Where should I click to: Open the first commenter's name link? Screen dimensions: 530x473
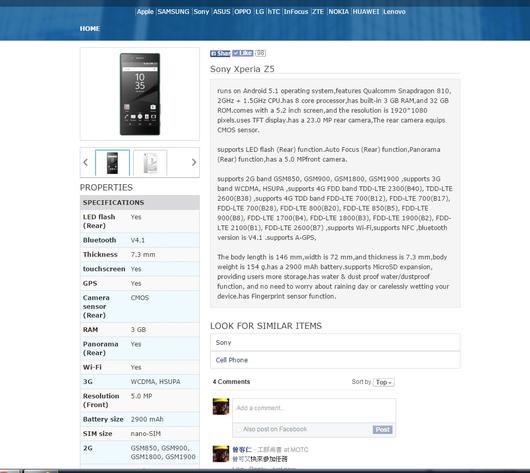point(242,450)
